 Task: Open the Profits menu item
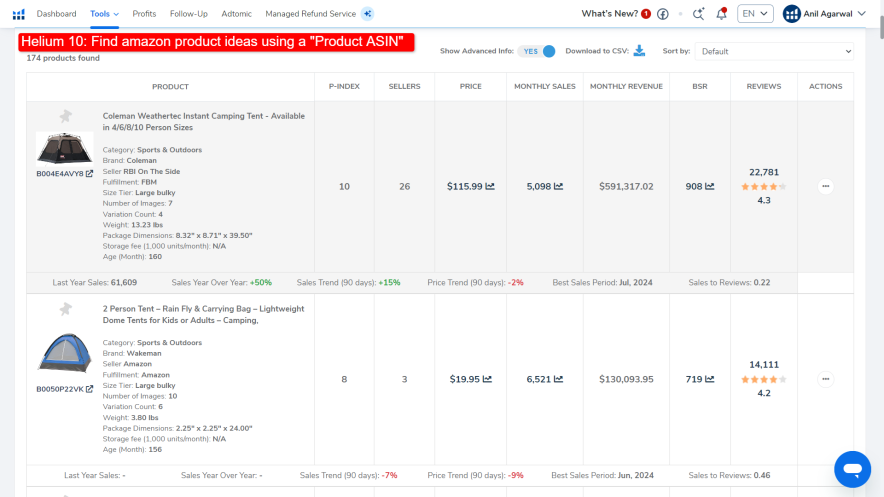(144, 14)
